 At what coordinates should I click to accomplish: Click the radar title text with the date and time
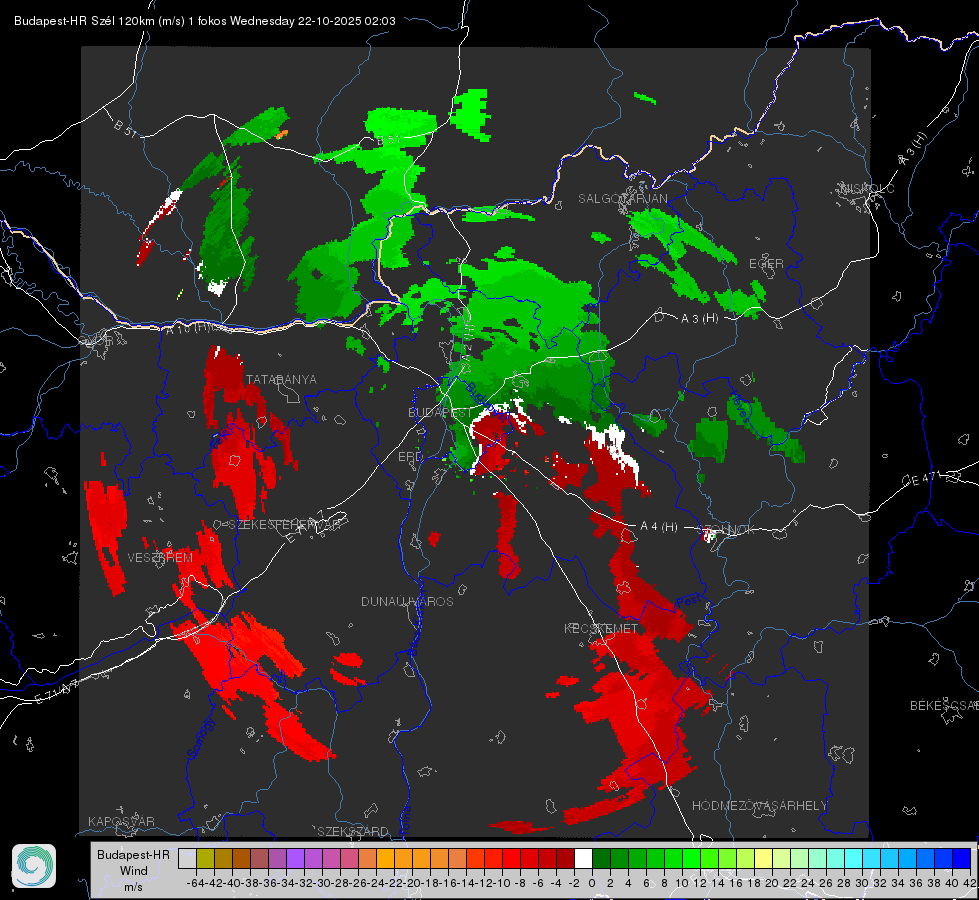(x=205, y=21)
